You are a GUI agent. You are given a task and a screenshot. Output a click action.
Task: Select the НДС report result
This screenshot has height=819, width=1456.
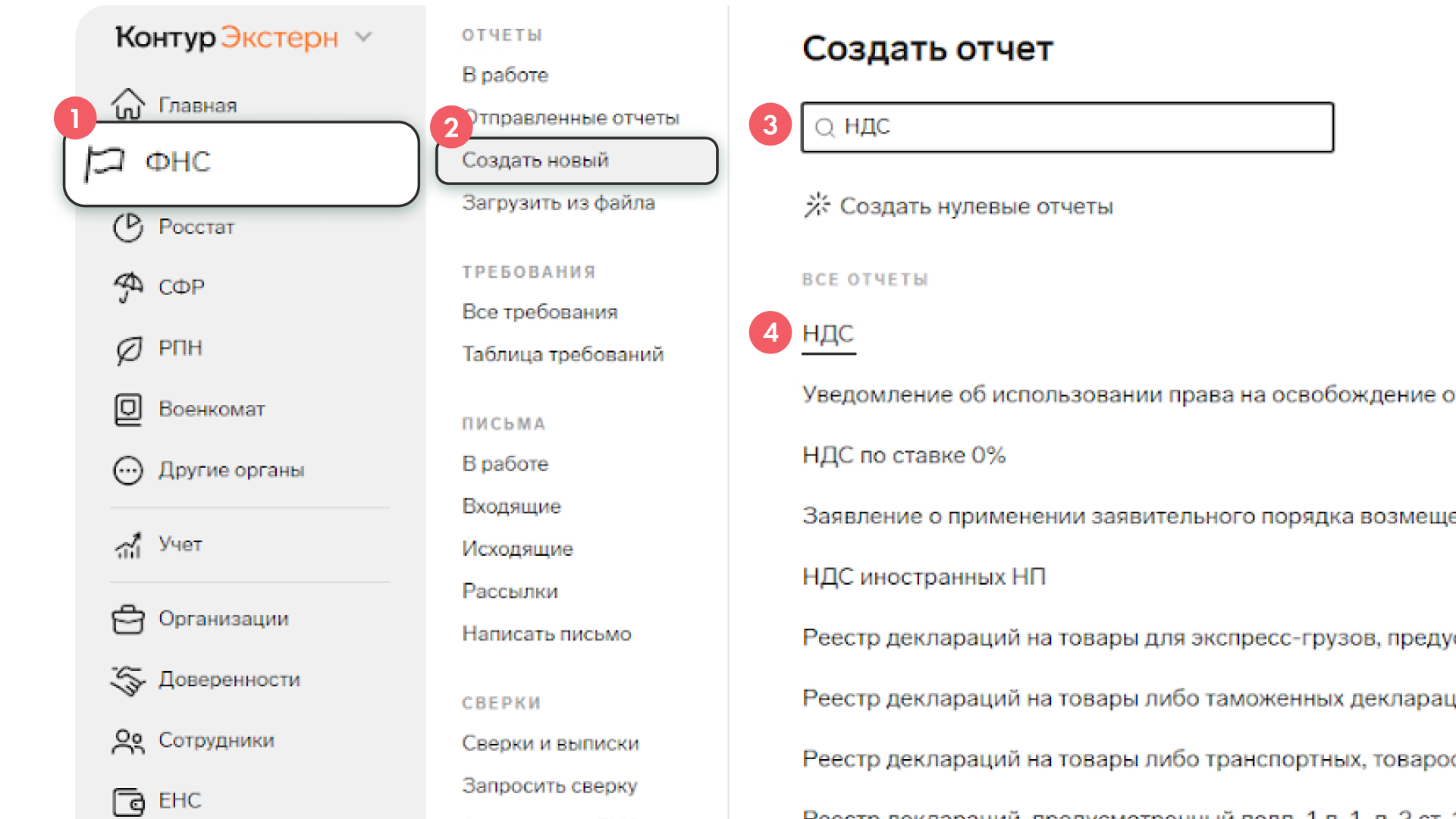[828, 334]
